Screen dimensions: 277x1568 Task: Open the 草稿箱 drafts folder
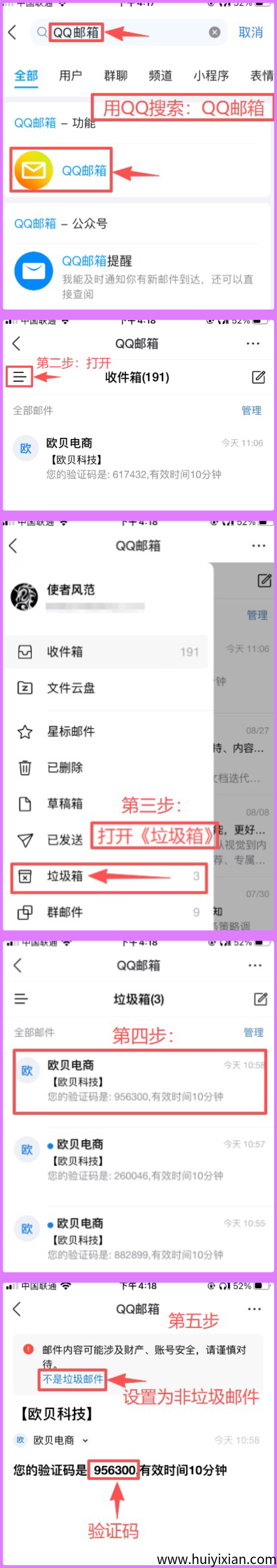coord(108,803)
